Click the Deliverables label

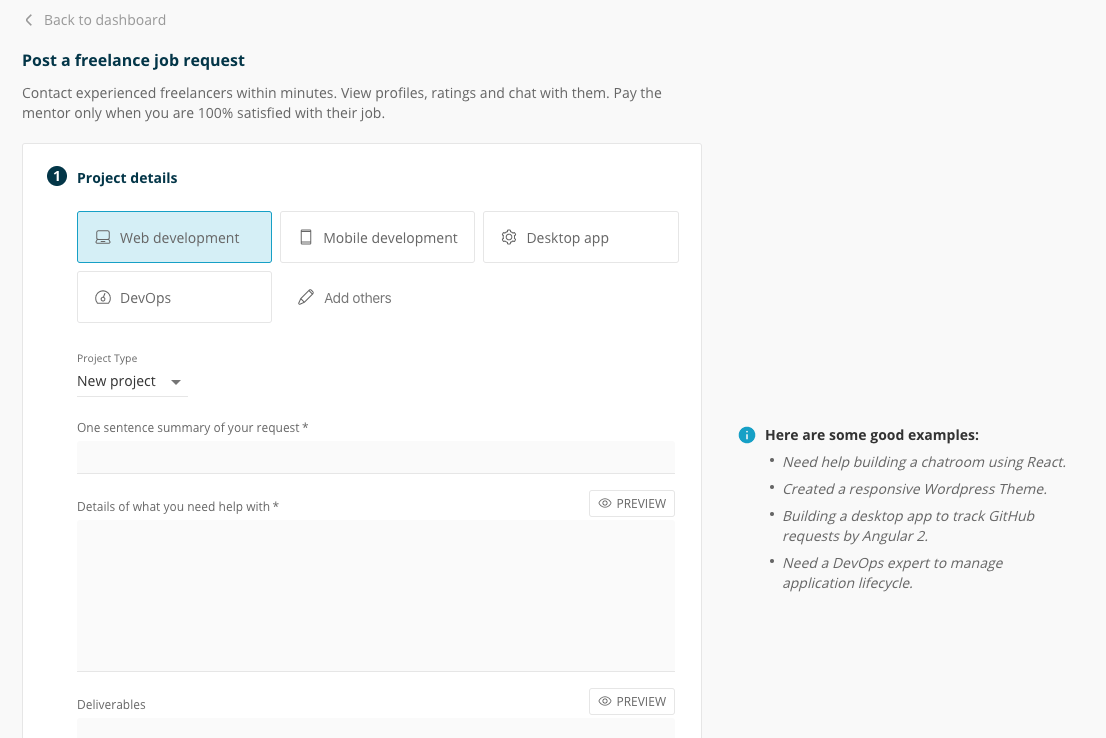(111, 704)
